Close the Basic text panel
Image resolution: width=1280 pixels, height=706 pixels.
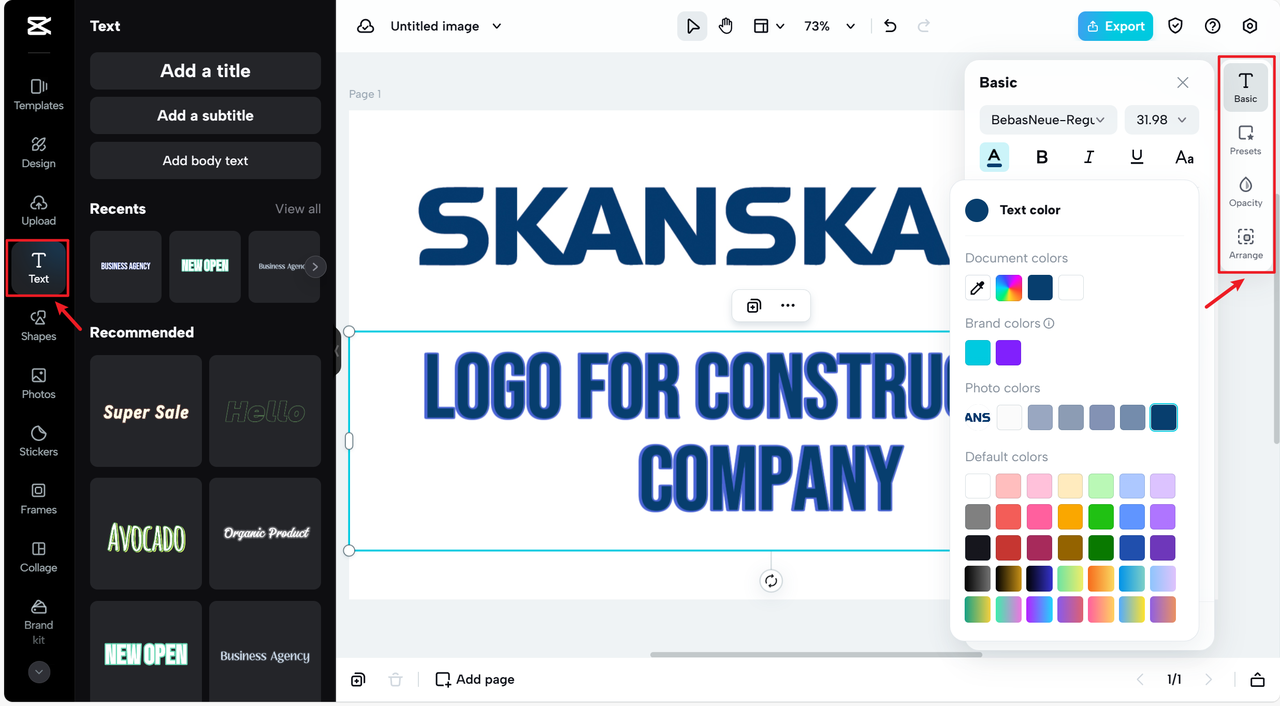[x=1183, y=83]
